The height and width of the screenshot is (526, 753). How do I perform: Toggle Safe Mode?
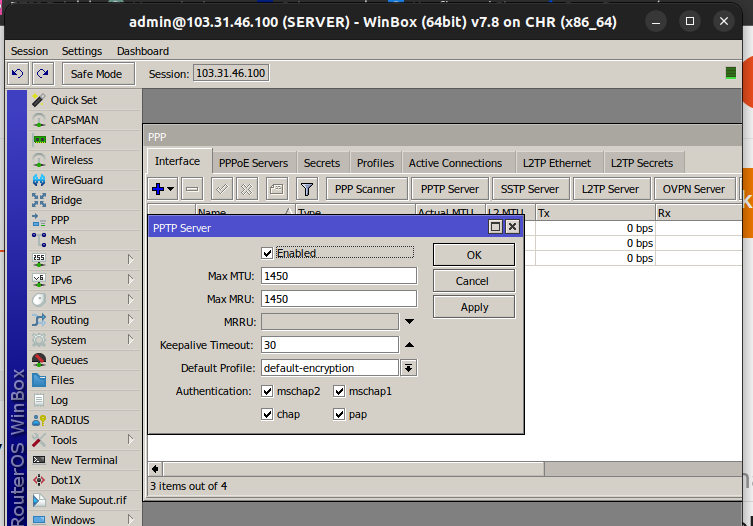[x=97, y=74]
